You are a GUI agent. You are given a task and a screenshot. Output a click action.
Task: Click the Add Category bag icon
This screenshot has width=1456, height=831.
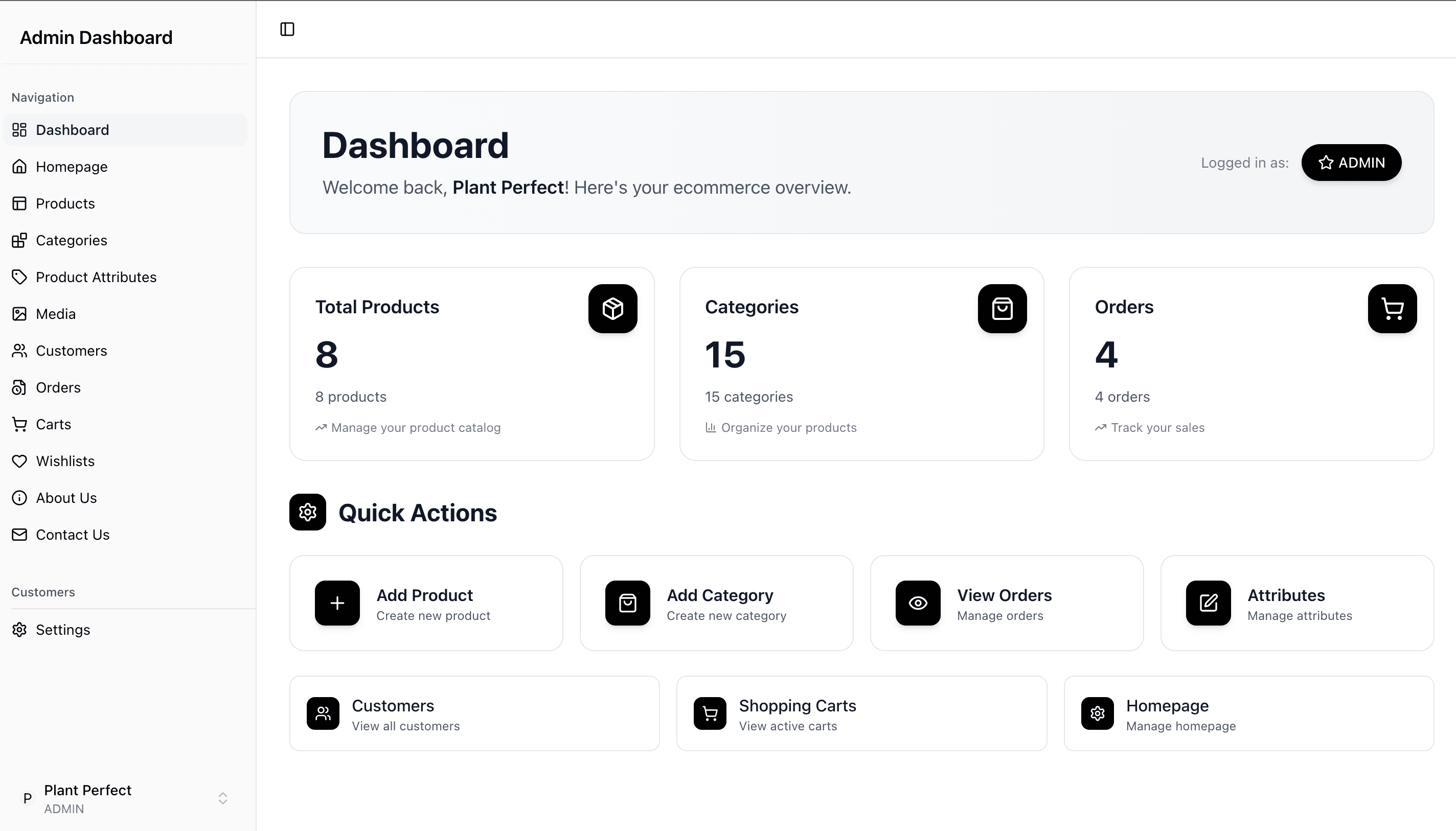[627, 603]
